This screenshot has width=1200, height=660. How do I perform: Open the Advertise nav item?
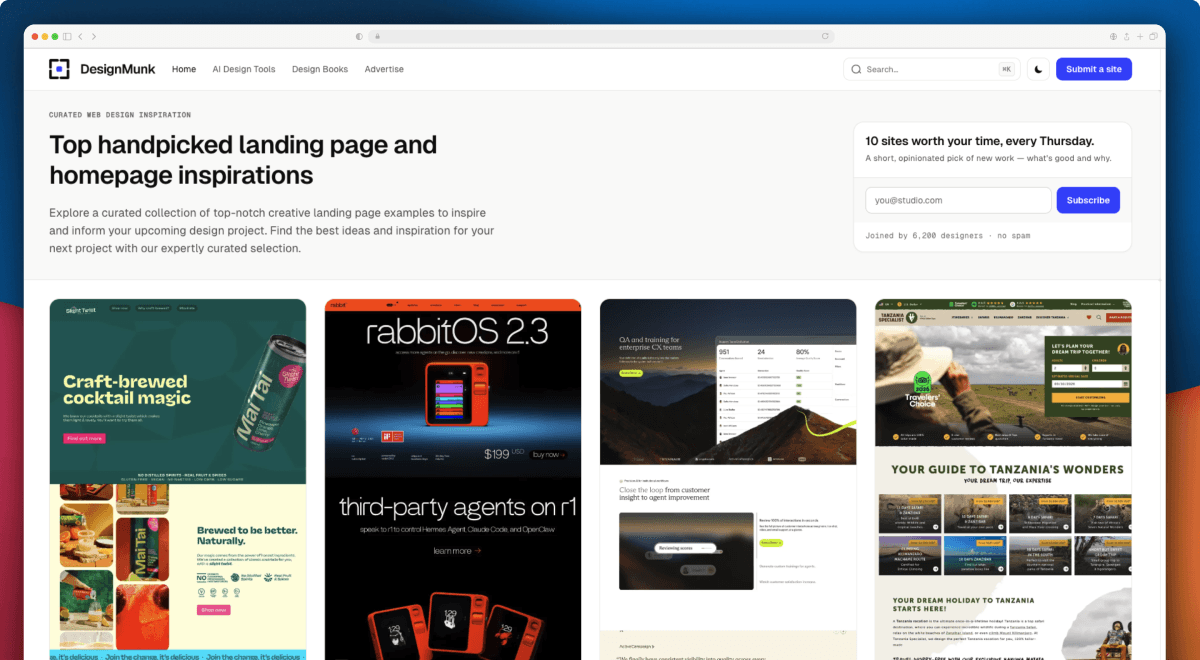(384, 69)
